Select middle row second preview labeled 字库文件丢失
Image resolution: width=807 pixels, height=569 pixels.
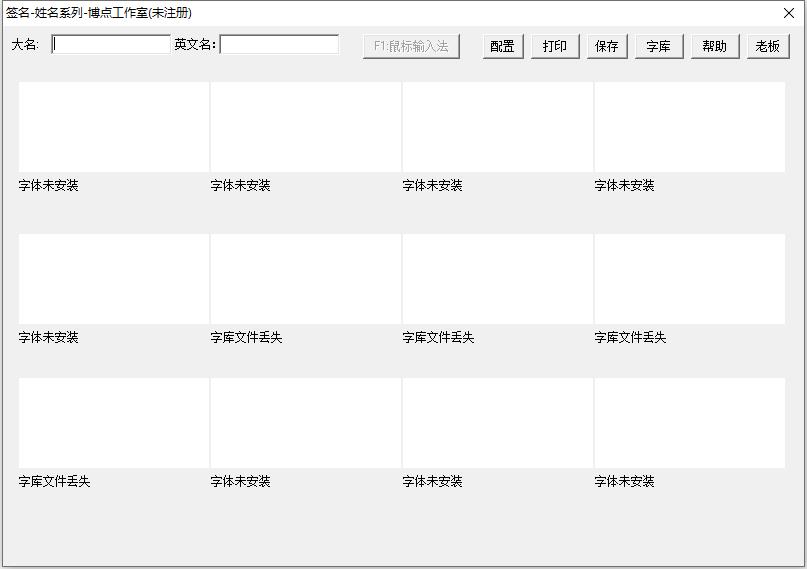306,279
